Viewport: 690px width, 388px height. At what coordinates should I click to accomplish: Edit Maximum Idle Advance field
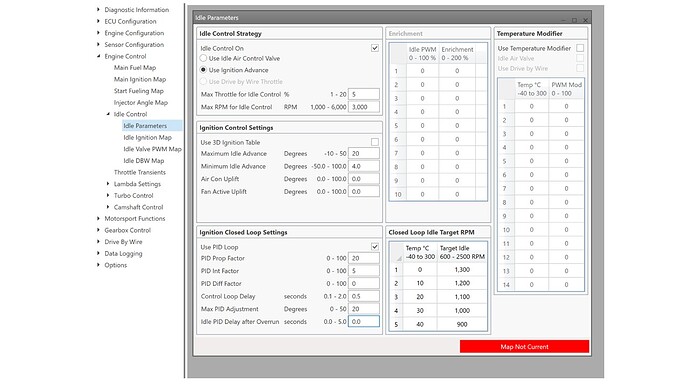coord(363,154)
